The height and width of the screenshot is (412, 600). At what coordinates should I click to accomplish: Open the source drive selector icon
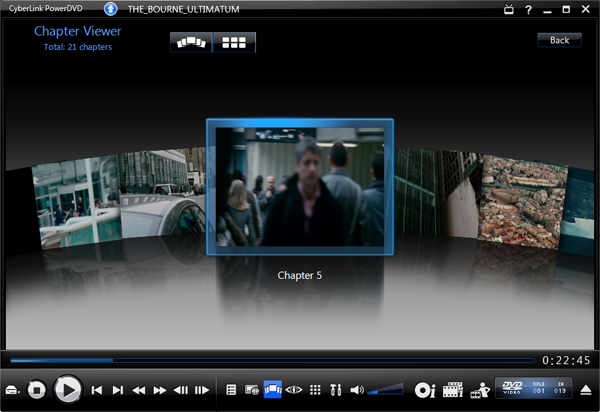[x=12, y=390]
